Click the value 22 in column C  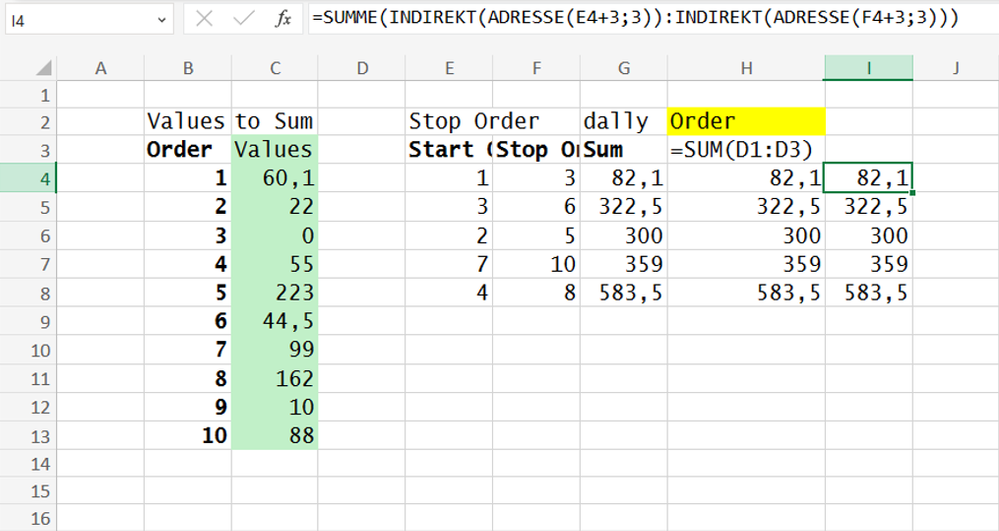[275, 207]
